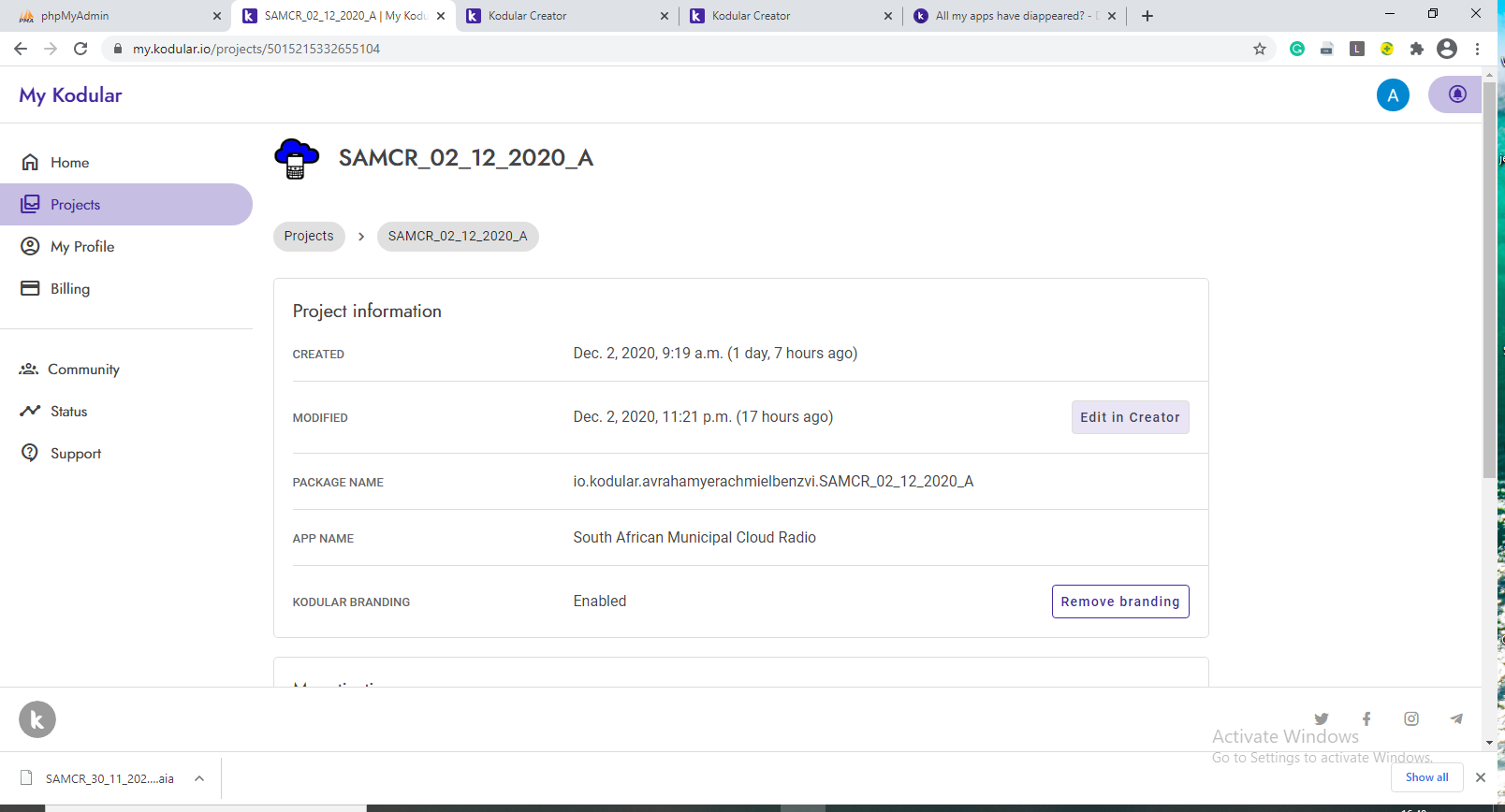Reload the current page
The image size is (1505, 812).
tap(80, 49)
